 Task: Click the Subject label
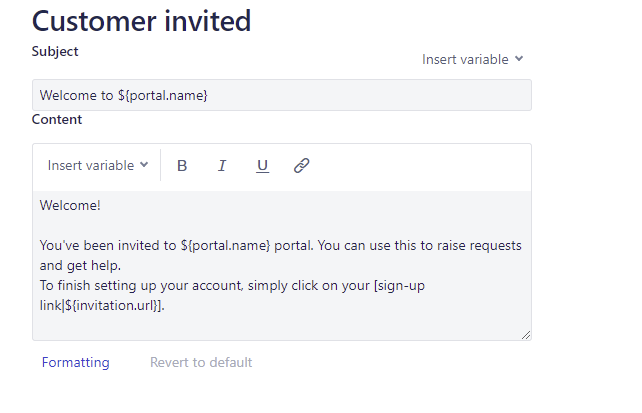click(x=55, y=51)
